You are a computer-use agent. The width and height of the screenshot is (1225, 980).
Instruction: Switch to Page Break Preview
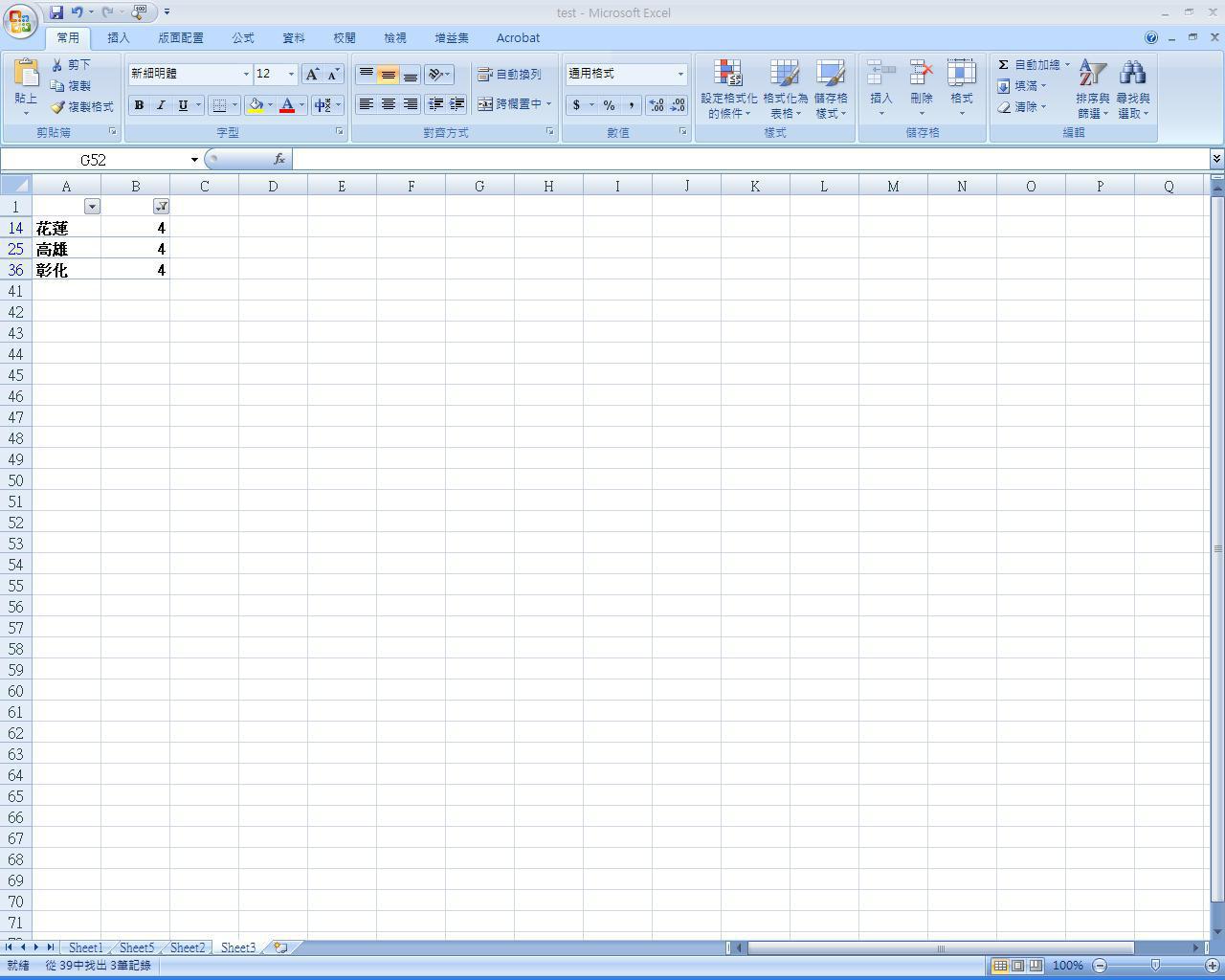point(1036,966)
